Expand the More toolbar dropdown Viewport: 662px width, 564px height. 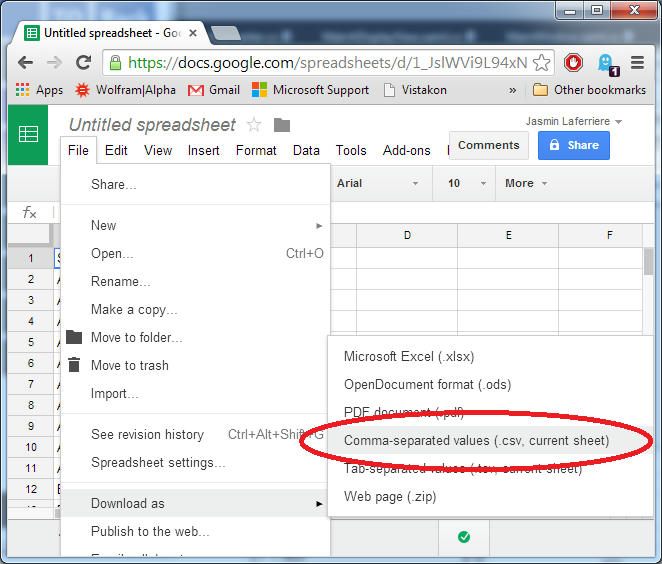[526, 183]
